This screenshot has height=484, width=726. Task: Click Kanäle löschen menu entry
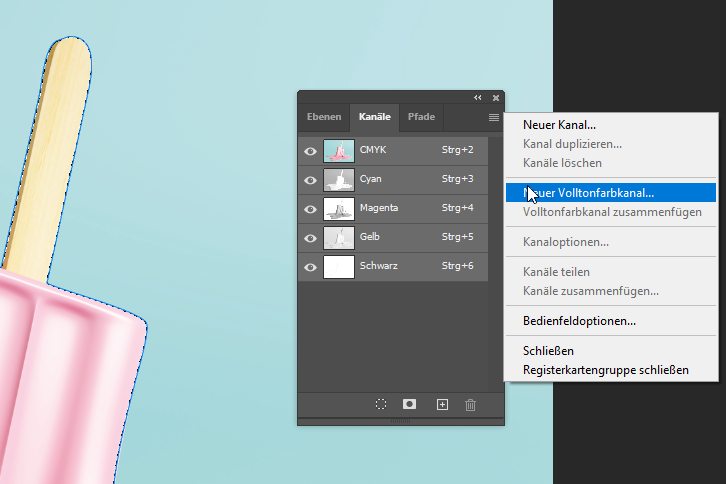point(562,163)
